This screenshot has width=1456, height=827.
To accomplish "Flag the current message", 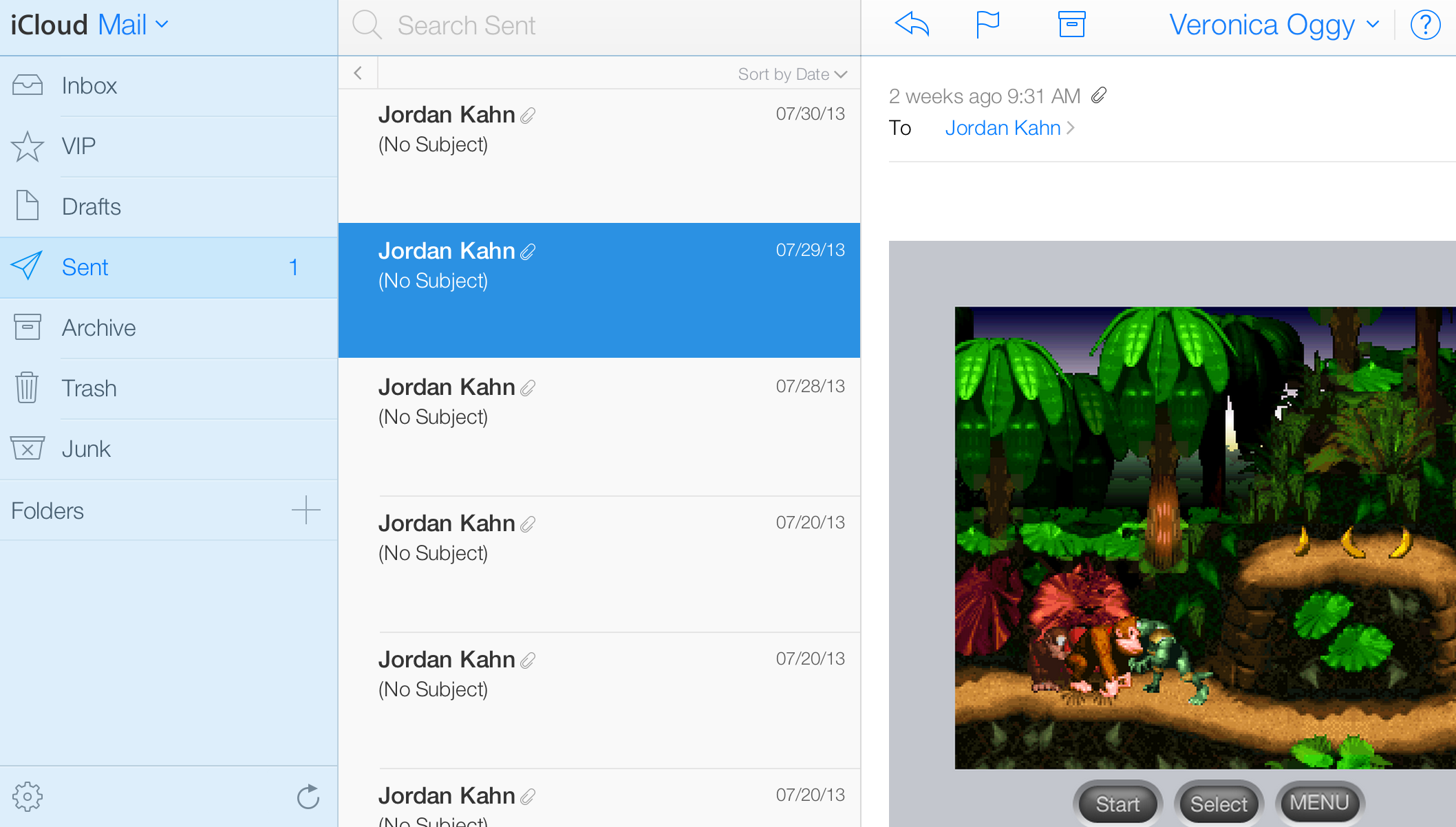I will (x=988, y=24).
